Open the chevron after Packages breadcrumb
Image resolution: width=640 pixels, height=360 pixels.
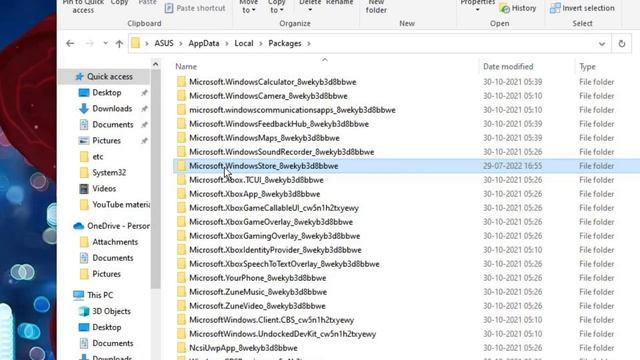tap(309, 43)
